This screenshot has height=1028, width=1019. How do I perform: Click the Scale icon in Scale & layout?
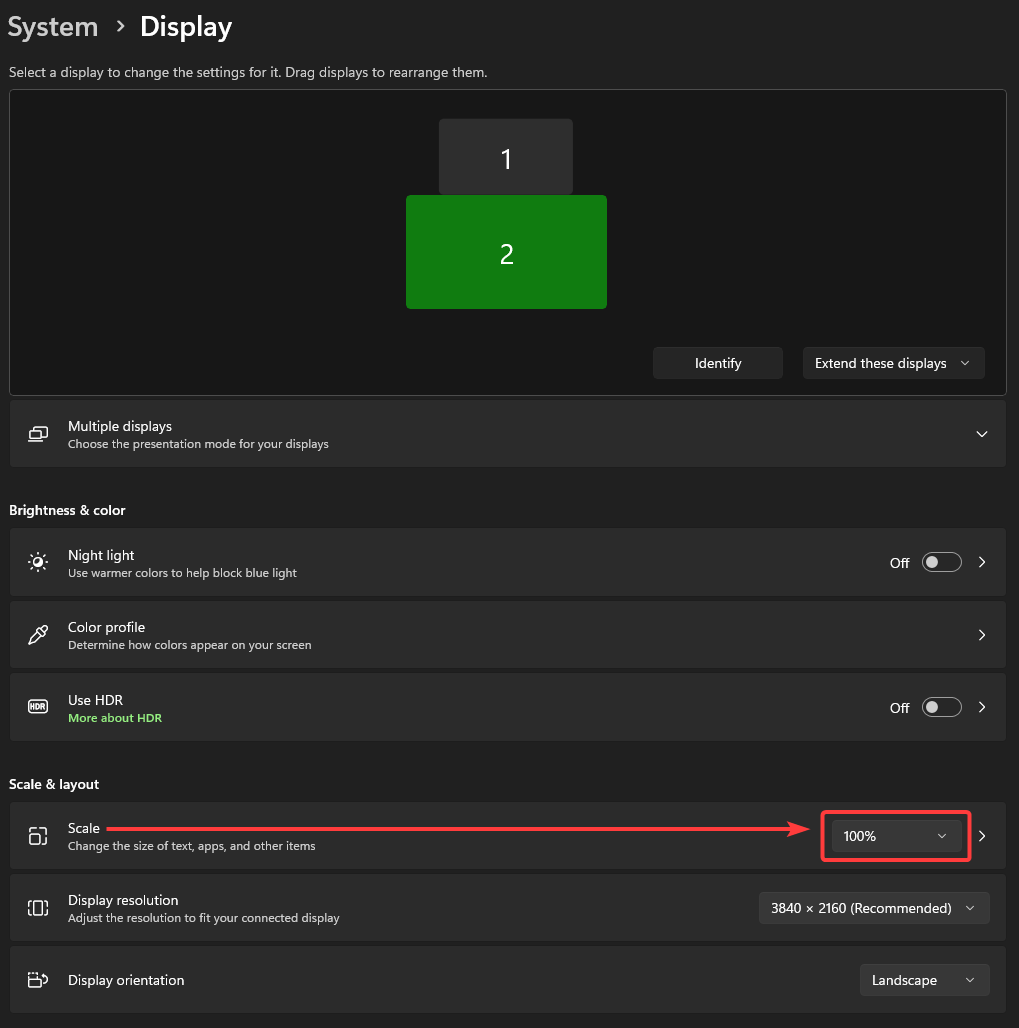(x=38, y=836)
